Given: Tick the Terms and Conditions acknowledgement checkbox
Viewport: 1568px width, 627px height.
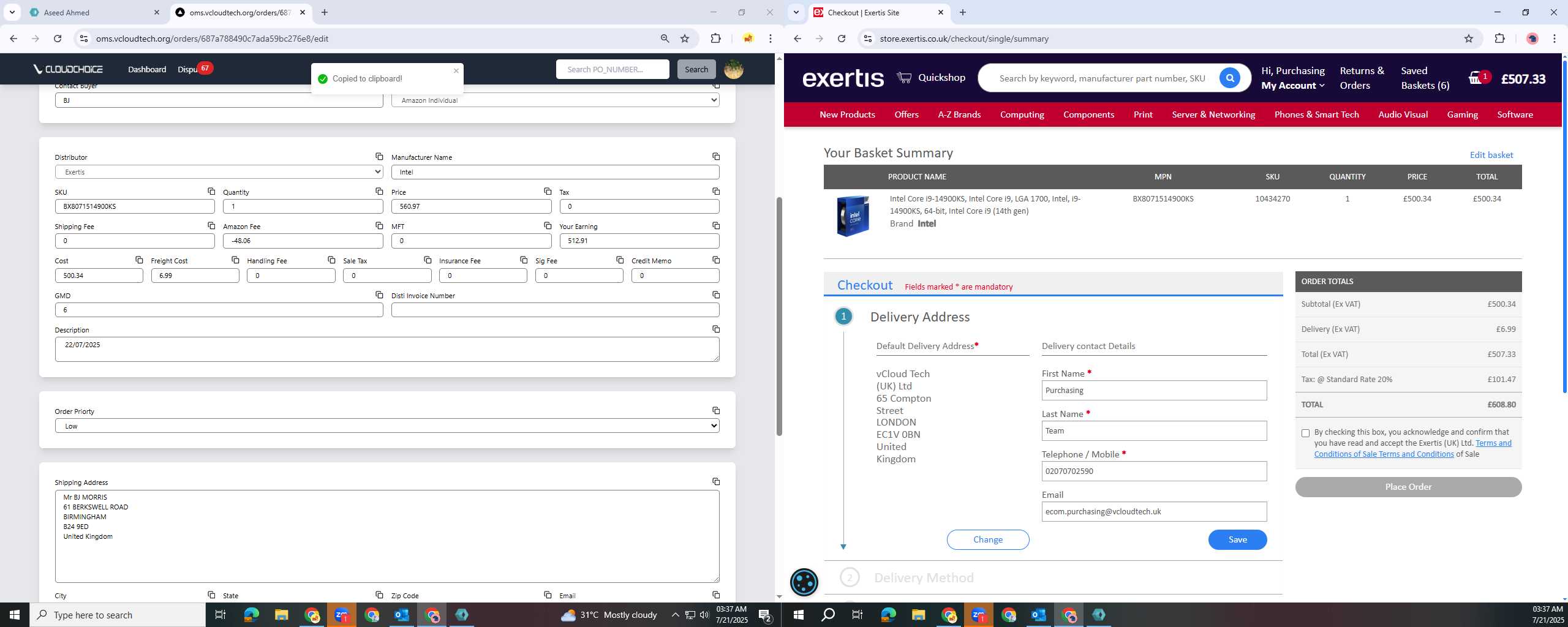Looking at the screenshot, I should coord(1305,433).
